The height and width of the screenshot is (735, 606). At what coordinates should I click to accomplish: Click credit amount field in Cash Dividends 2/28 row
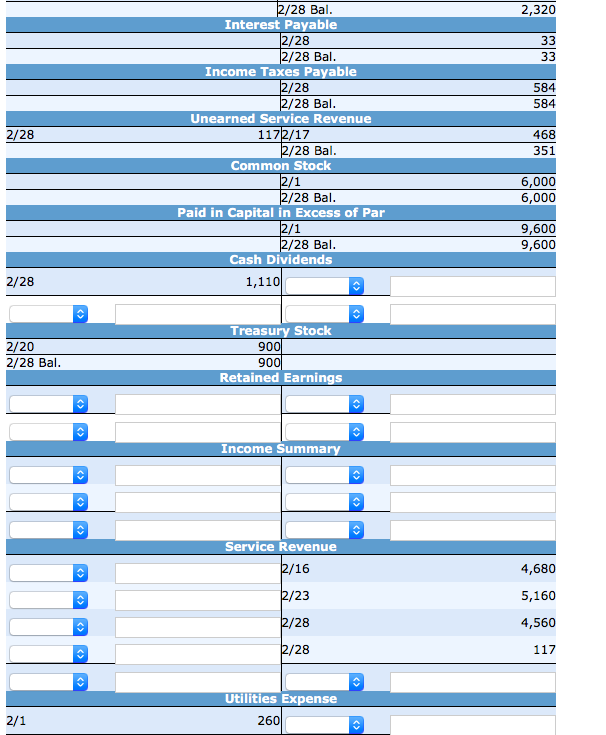tap(472, 286)
